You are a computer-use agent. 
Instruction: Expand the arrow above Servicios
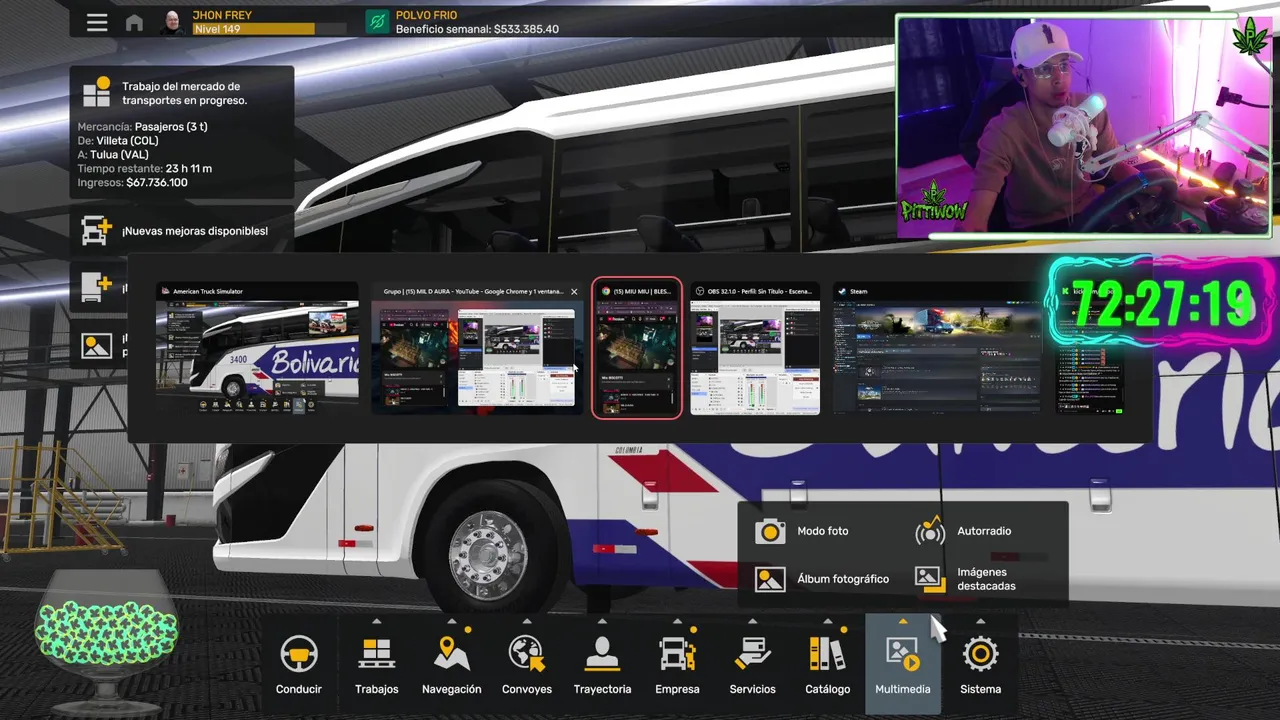[x=752, y=621]
